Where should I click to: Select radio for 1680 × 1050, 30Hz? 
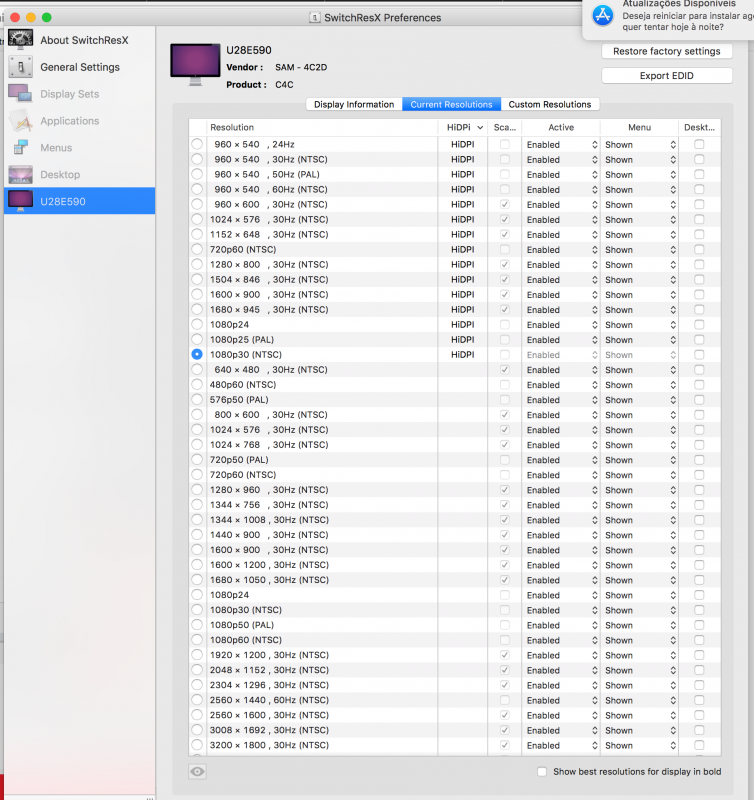tap(197, 580)
